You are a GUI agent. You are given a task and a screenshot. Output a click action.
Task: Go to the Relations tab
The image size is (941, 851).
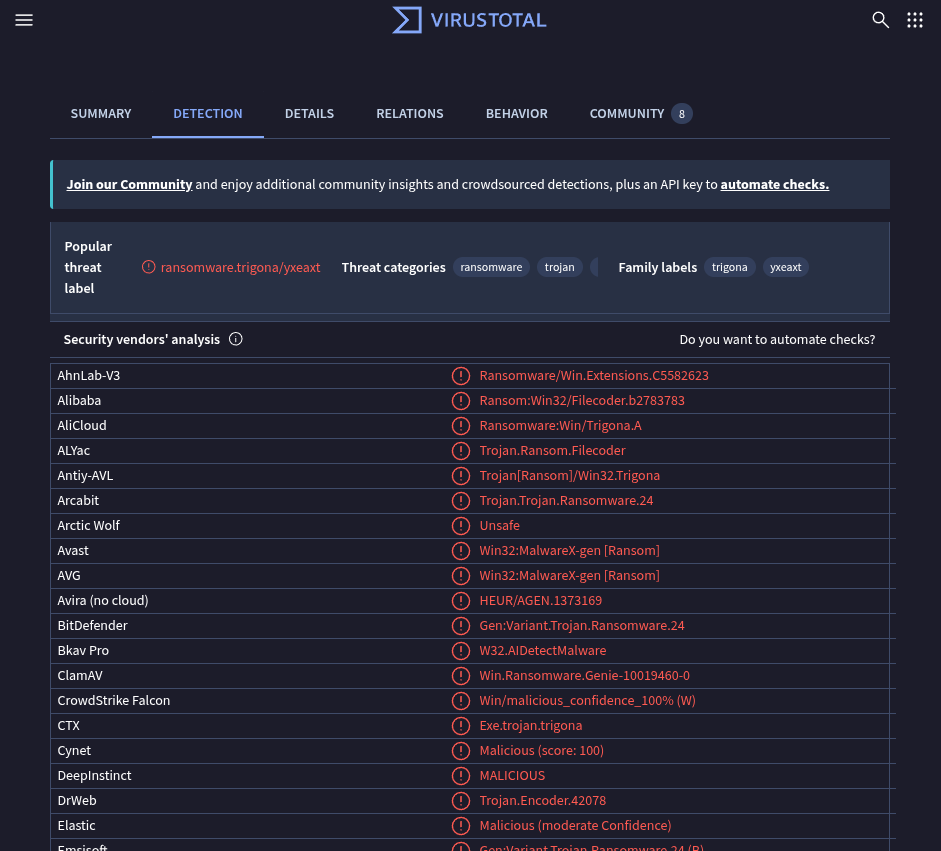pyautogui.click(x=410, y=113)
